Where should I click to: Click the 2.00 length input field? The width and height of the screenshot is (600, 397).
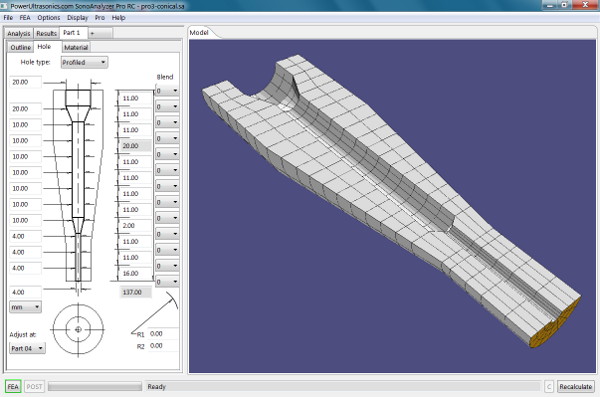click(x=136, y=226)
